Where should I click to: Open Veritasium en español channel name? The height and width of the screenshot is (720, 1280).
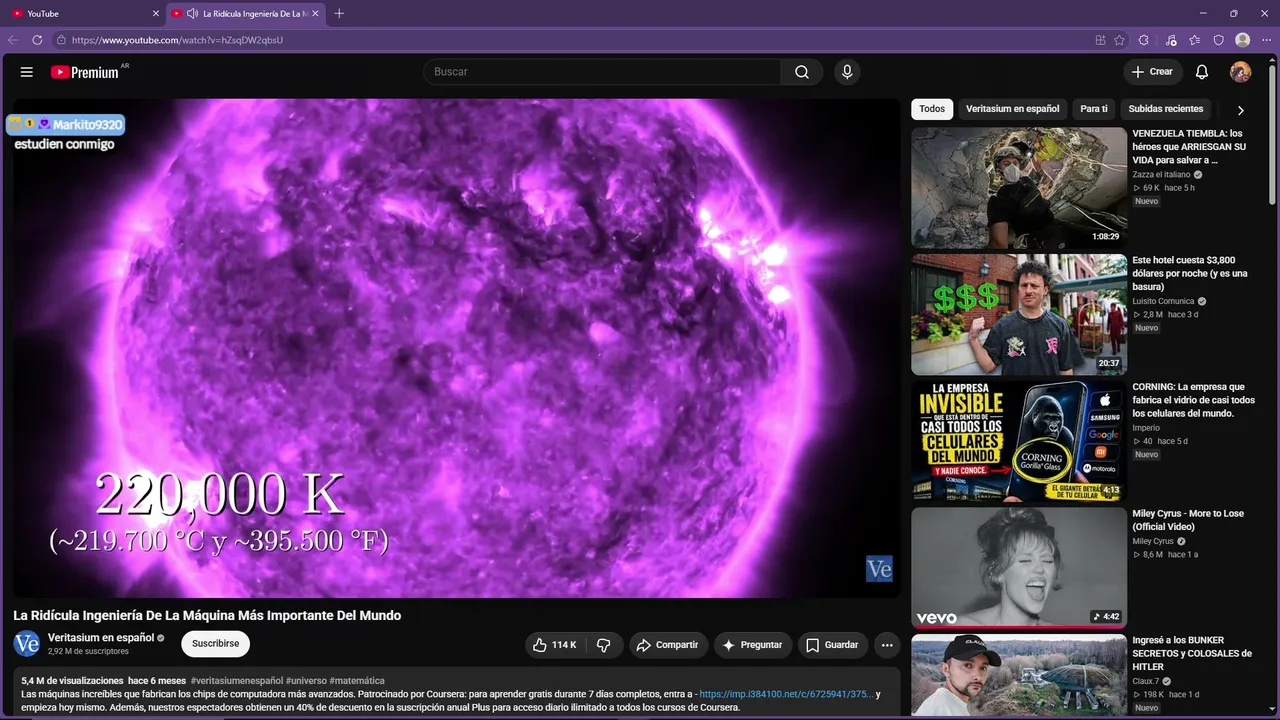(101, 638)
